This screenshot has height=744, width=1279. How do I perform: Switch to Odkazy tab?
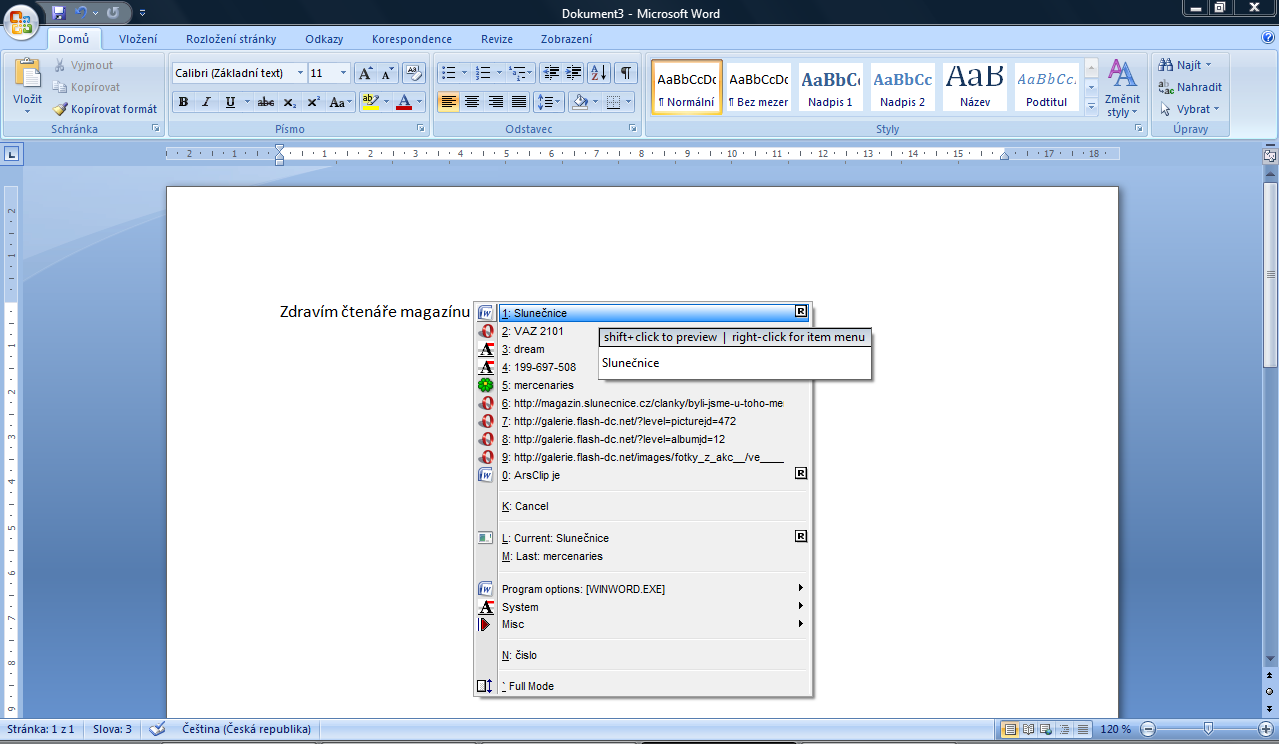click(324, 39)
